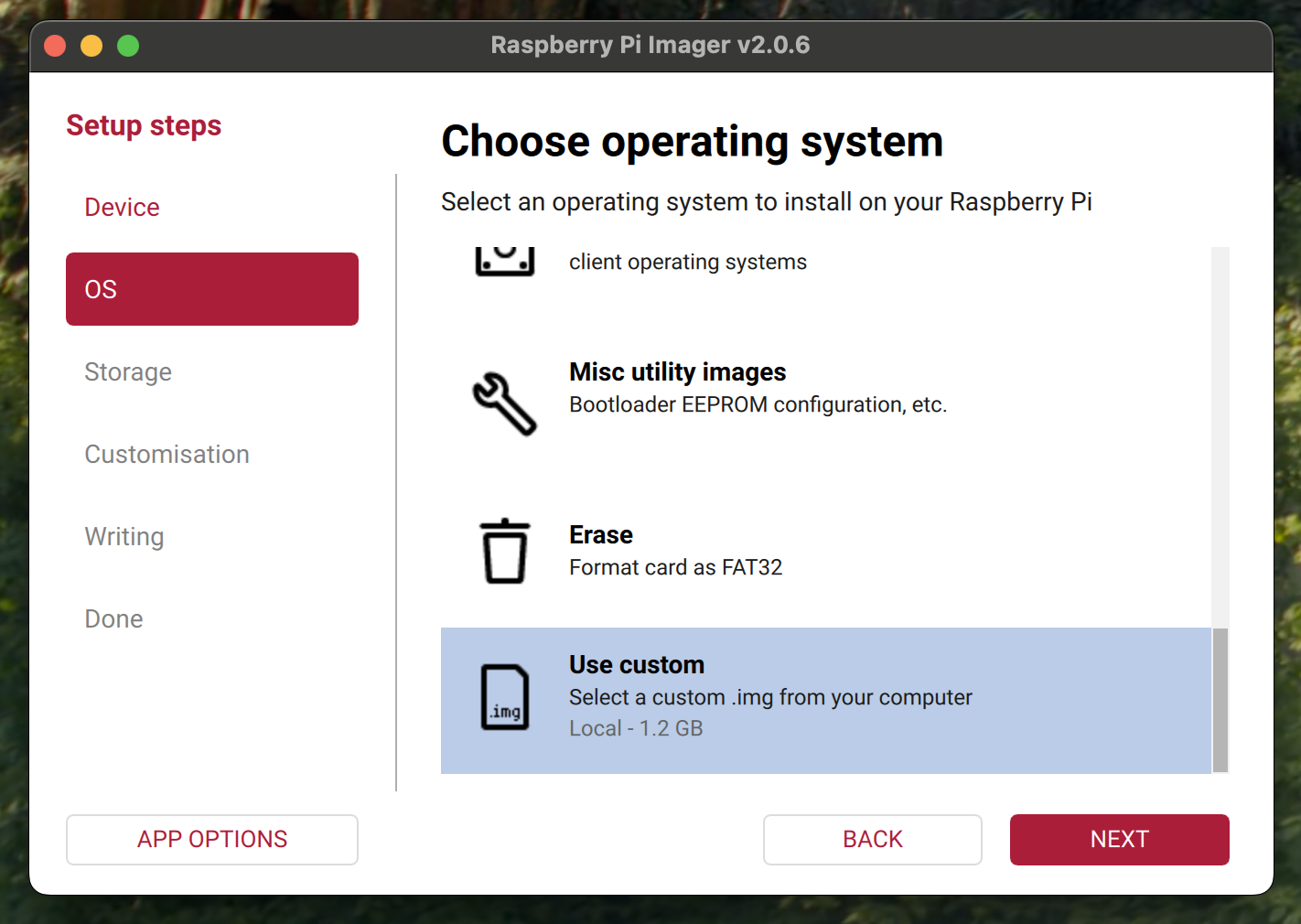Image resolution: width=1301 pixels, height=924 pixels.
Task: Click the partially visible client operating systems icon
Action: tap(505, 261)
